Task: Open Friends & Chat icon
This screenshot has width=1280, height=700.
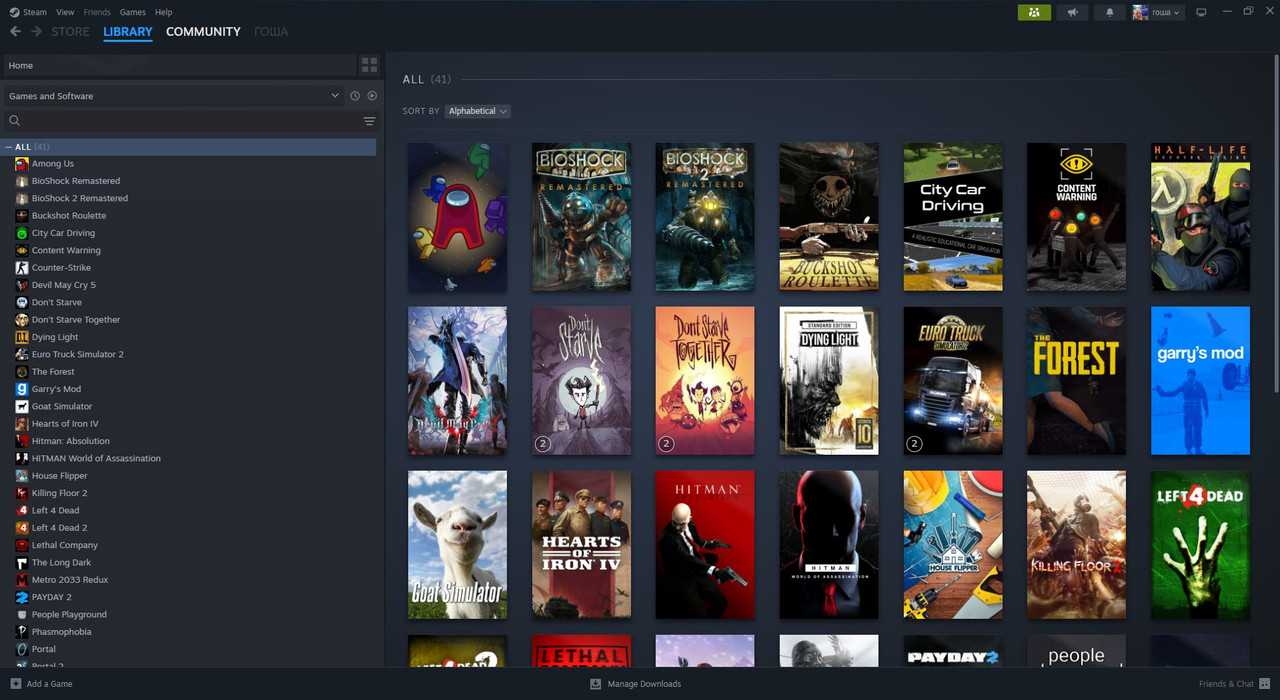Action: click(1265, 684)
